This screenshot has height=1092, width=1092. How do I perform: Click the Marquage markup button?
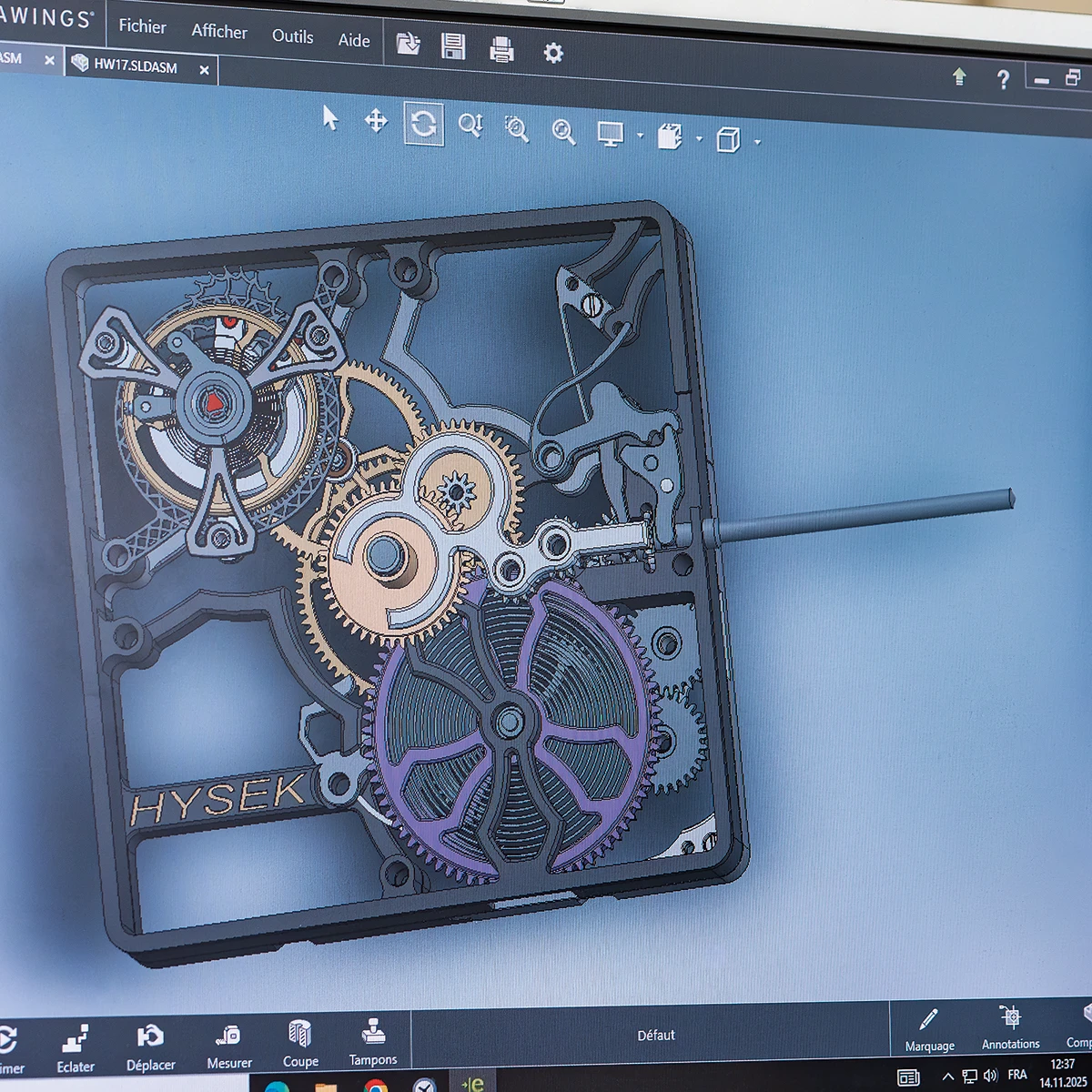(929, 1030)
